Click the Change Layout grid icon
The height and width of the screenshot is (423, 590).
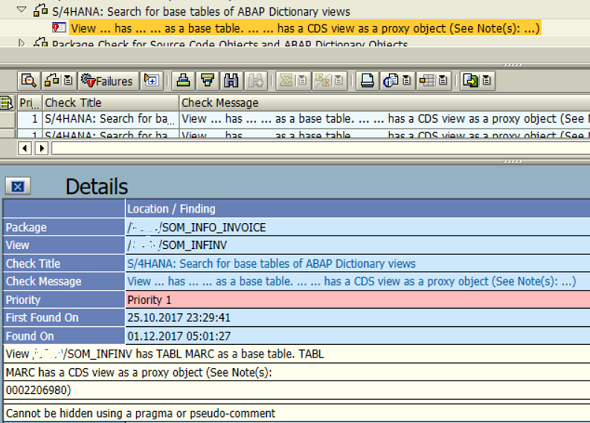pos(427,81)
